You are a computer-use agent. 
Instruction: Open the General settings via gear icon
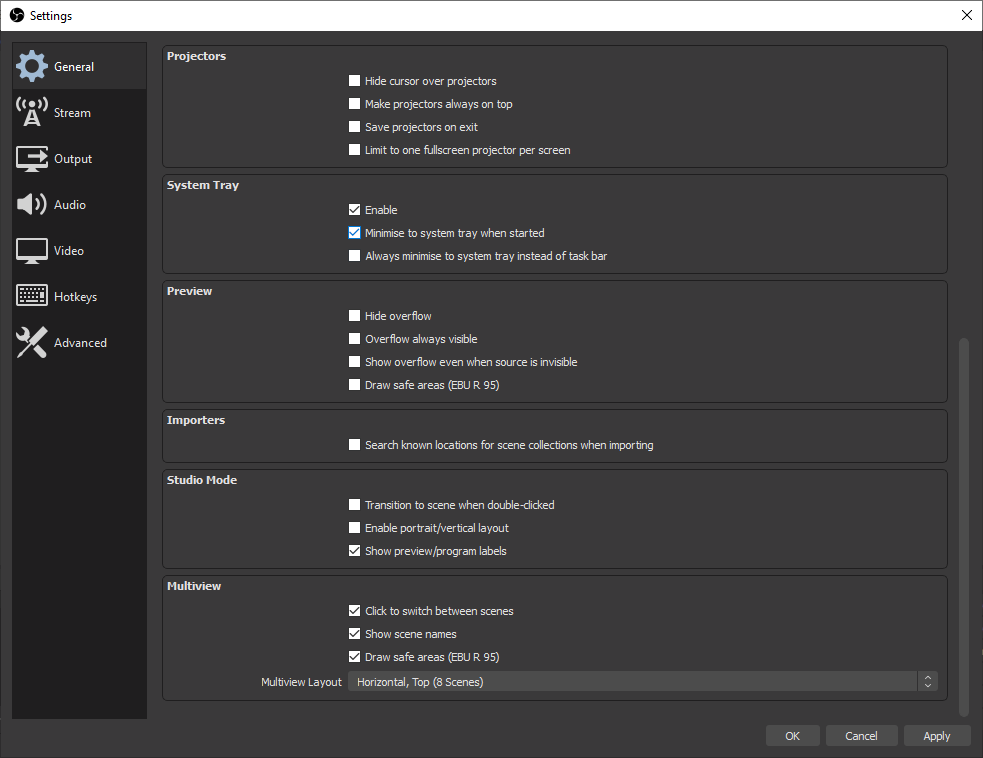[x=31, y=65]
